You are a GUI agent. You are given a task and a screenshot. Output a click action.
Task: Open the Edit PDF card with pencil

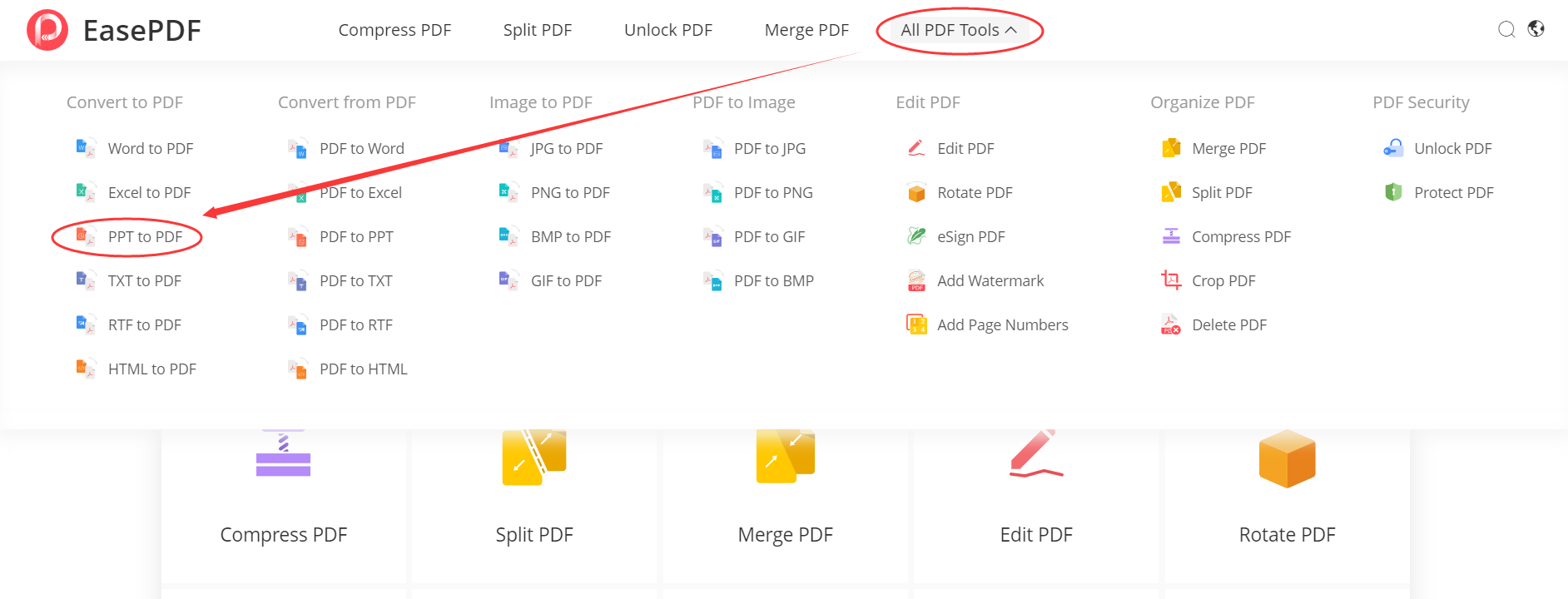tap(1035, 499)
